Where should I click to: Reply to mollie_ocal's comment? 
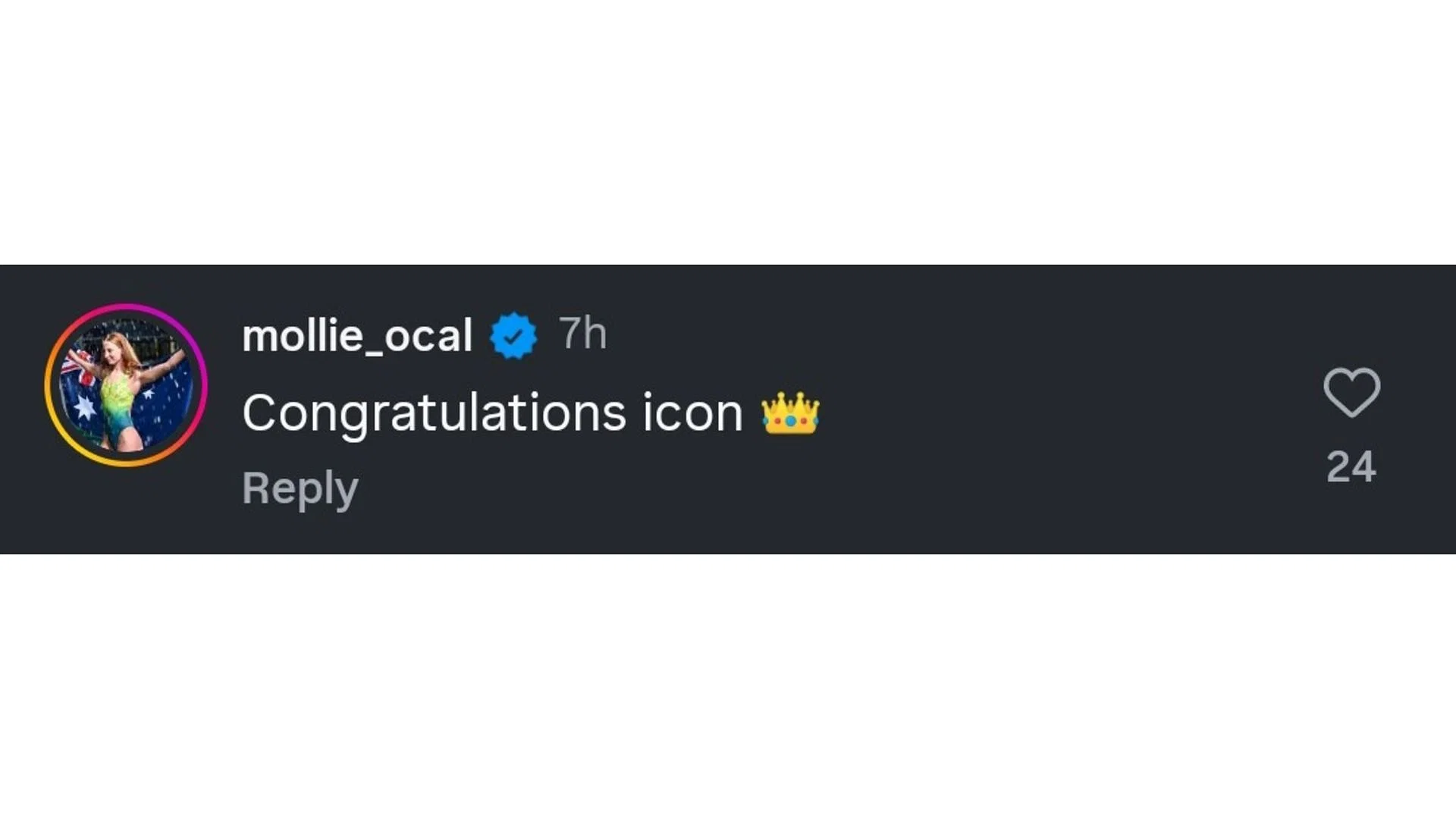pyautogui.click(x=300, y=488)
